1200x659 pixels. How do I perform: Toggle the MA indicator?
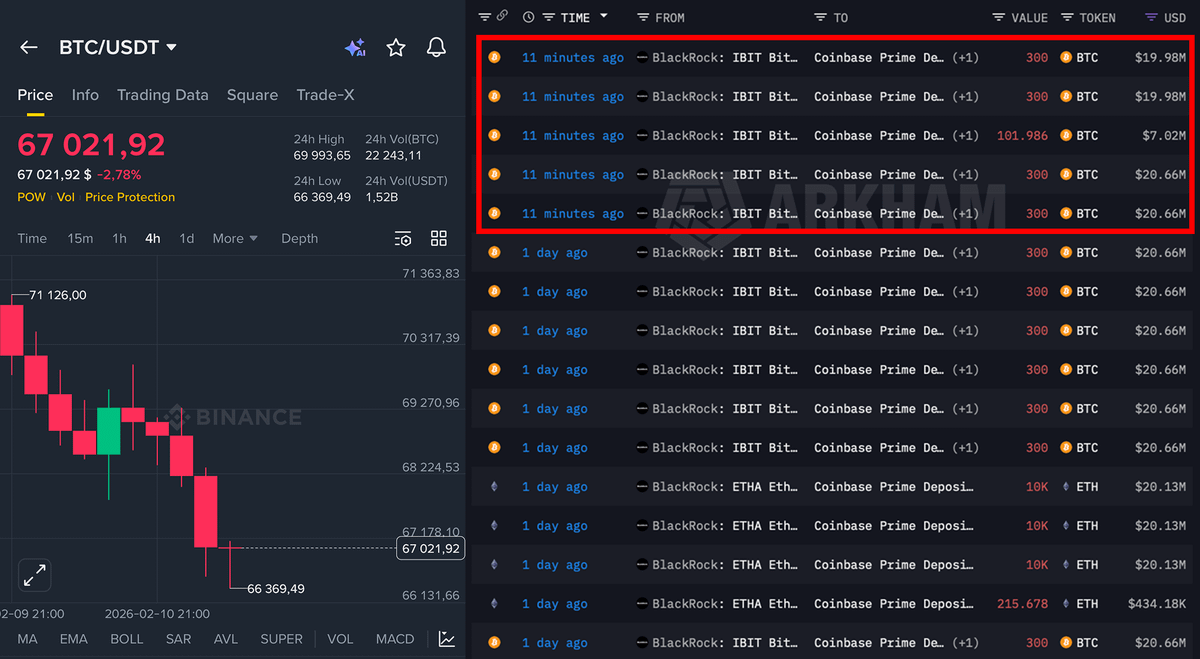(28, 639)
